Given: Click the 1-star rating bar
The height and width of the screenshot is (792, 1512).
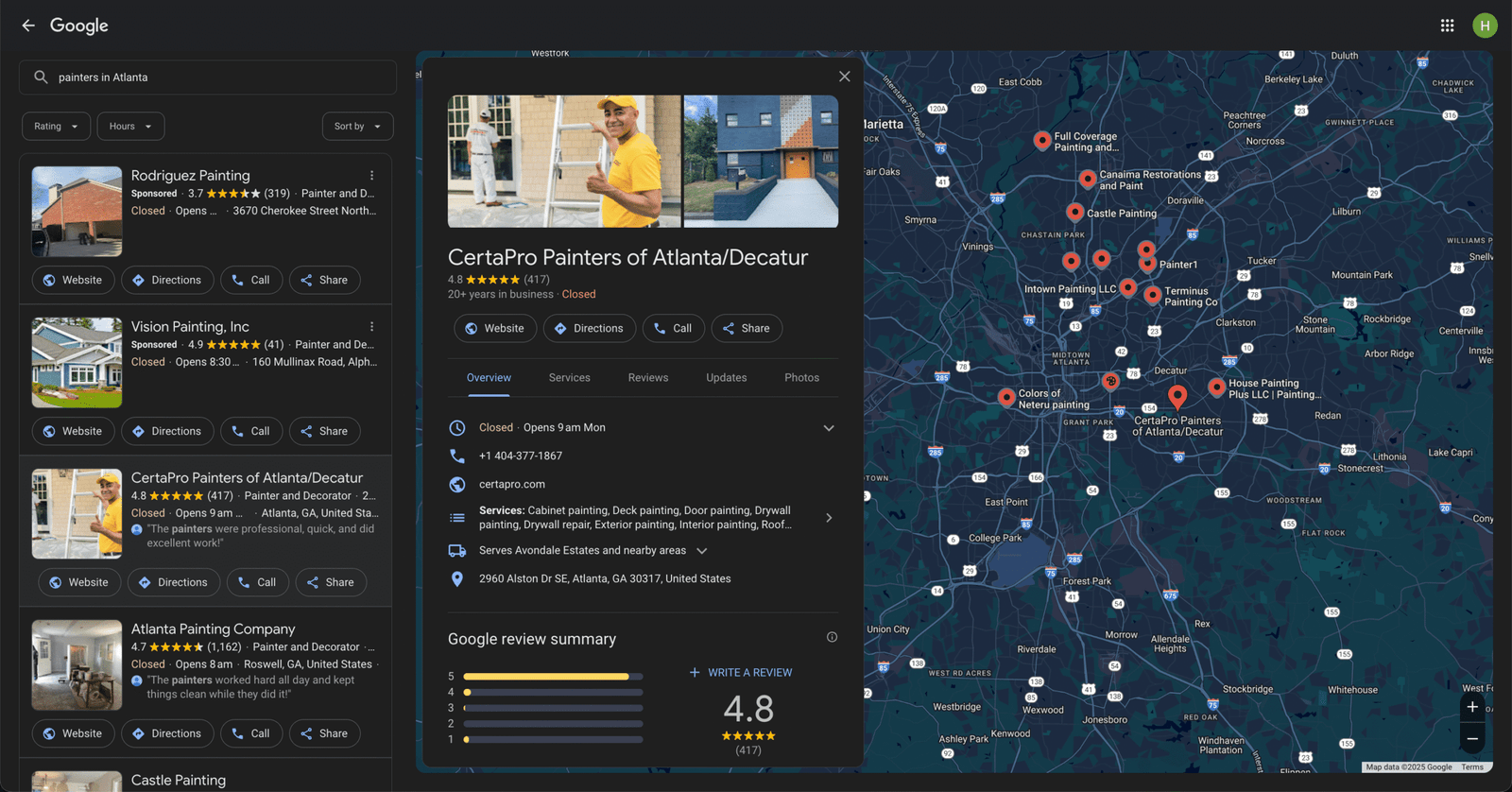Looking at the screenshot, I should [x=553, y=740].
